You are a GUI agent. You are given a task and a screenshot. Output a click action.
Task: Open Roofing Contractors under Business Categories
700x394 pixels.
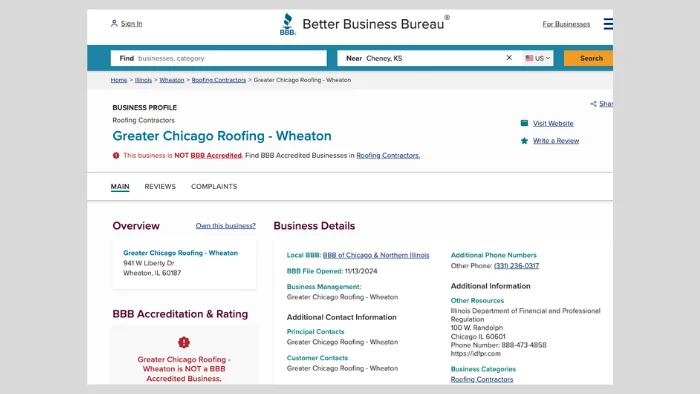tap(482, 379)
